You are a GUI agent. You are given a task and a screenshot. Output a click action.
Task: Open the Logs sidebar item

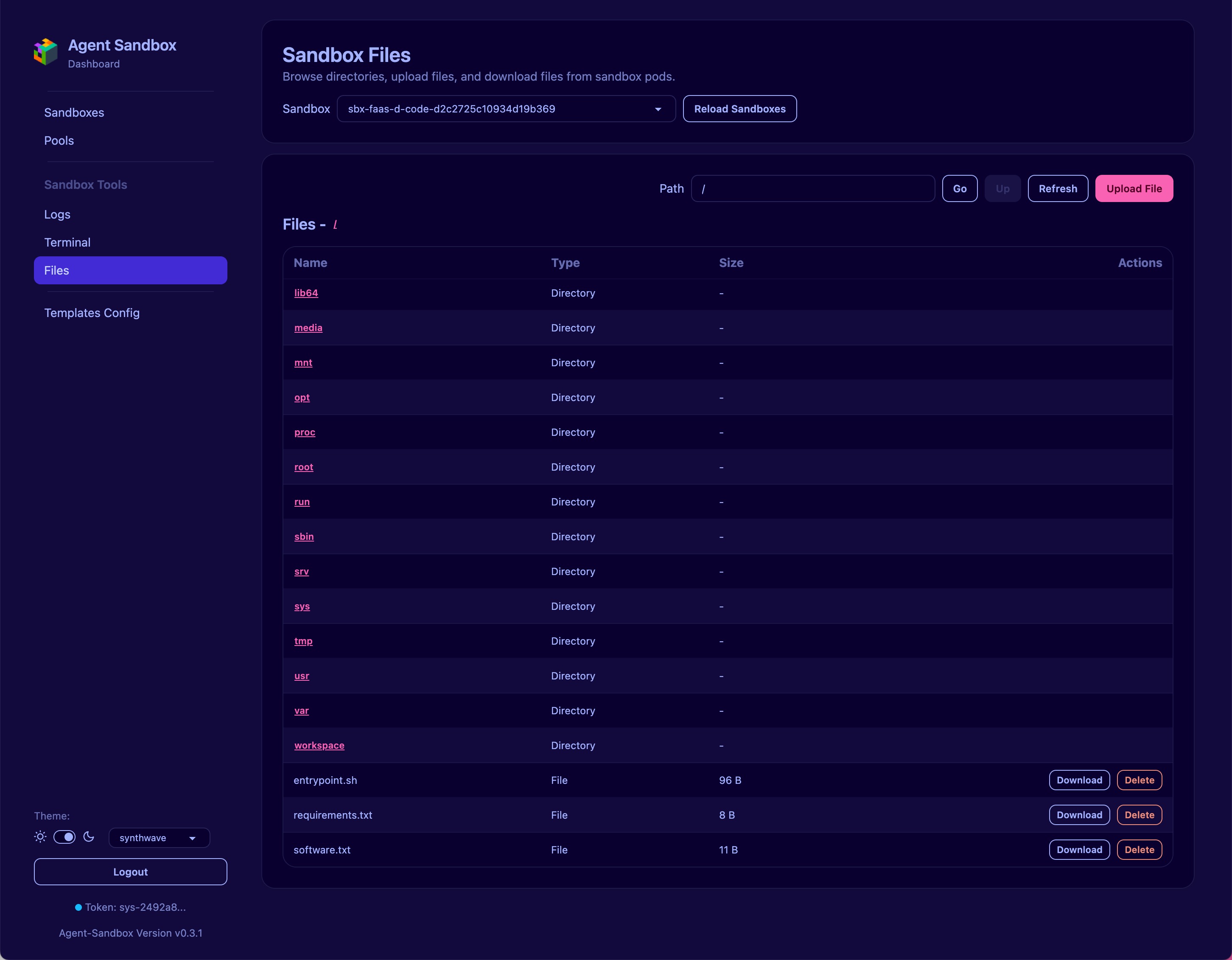point(57,214)
